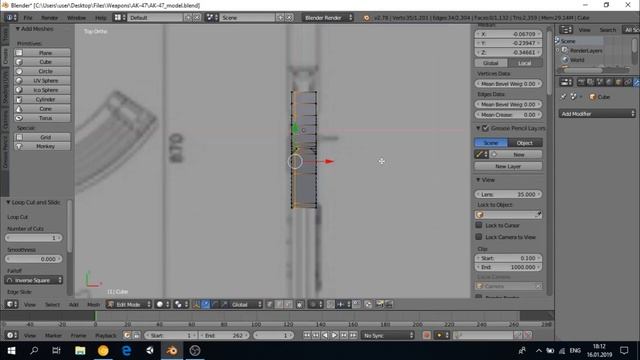The image size is (640, 360).
Task: Play animation in reverse
Action: (x=325, y=336)
